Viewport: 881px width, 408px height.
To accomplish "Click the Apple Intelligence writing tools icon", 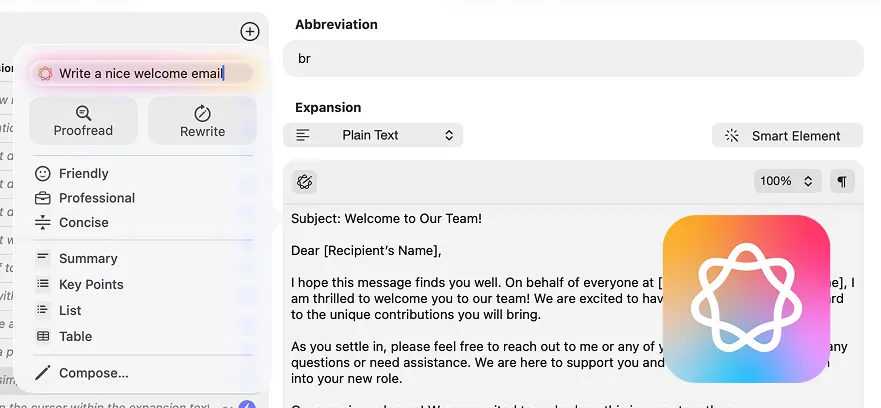I will coord(305,181).
